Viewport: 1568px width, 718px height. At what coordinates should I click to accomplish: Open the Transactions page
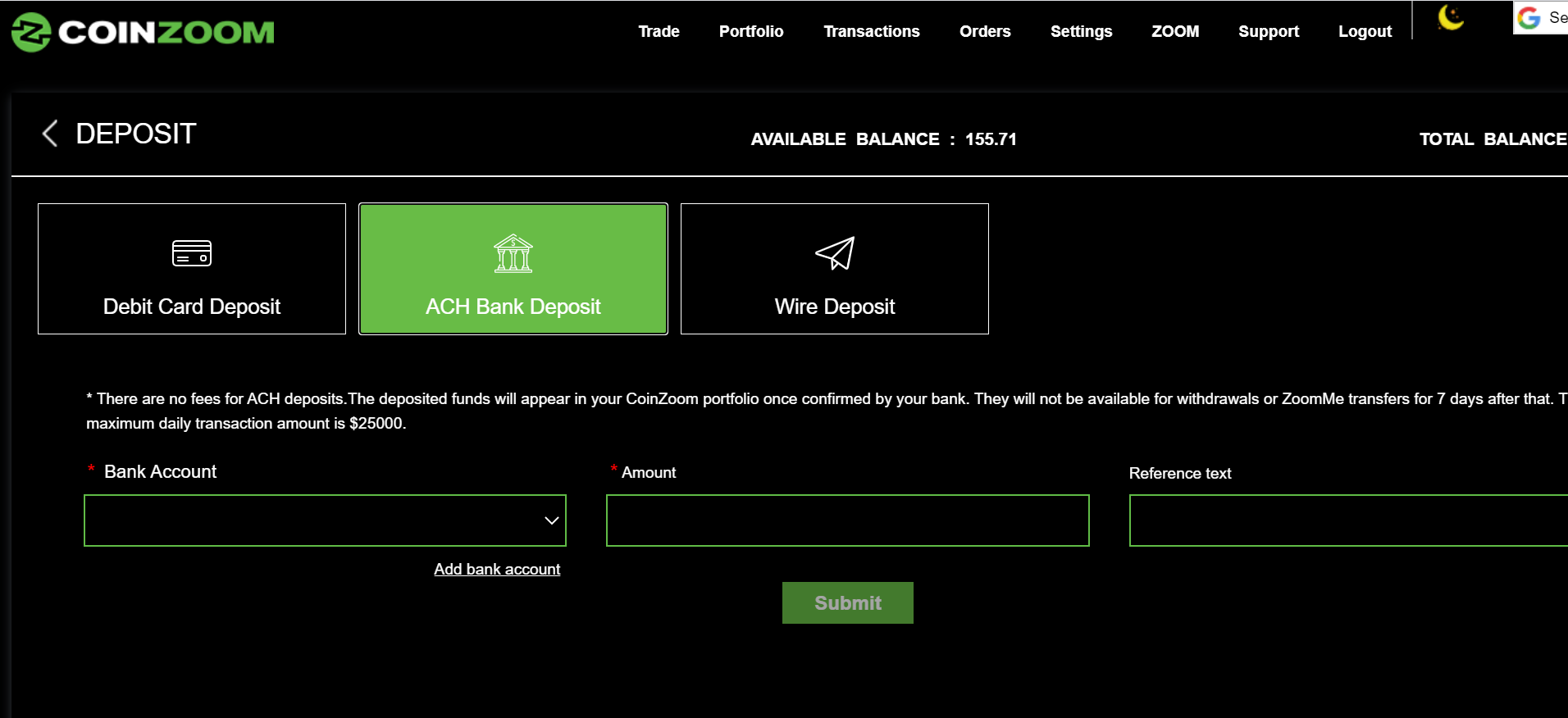(x=872, y=31)
